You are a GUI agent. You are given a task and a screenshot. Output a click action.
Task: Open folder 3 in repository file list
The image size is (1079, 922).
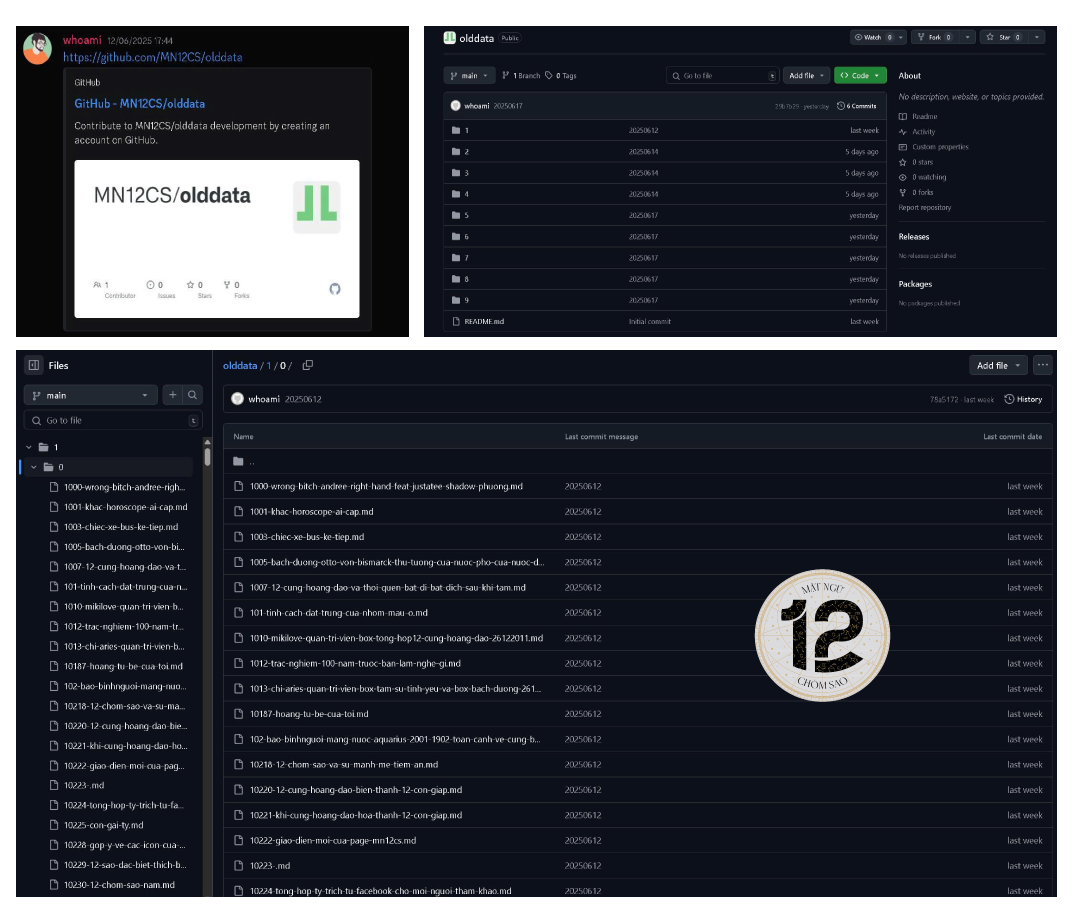[x=467, y=173]
